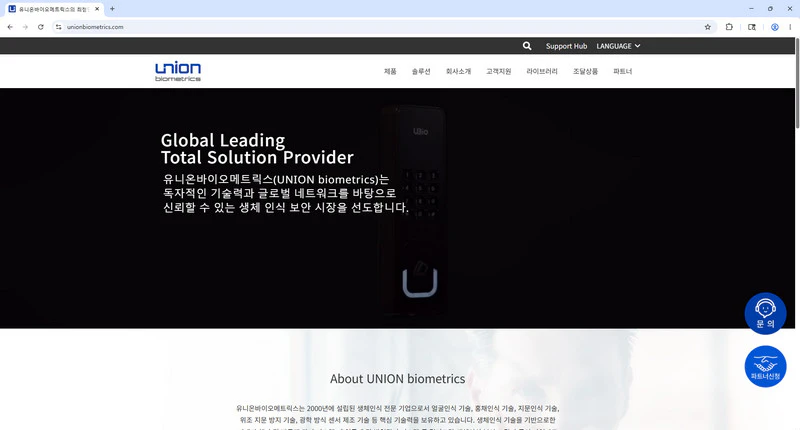This screenshot has height=430, width=800.
Task: Open the 파트너 menu
Action: point(622,71)
